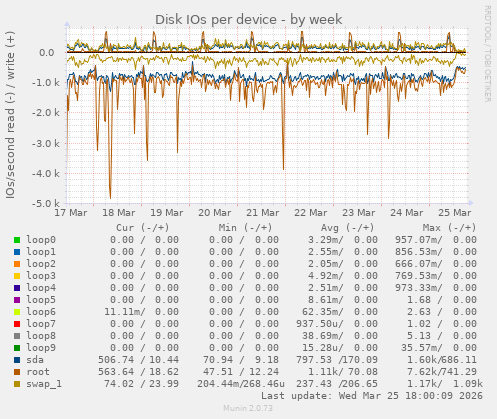Select the loop9 legend label
This screenshot has height=419, width=497.
pos(41,348)
